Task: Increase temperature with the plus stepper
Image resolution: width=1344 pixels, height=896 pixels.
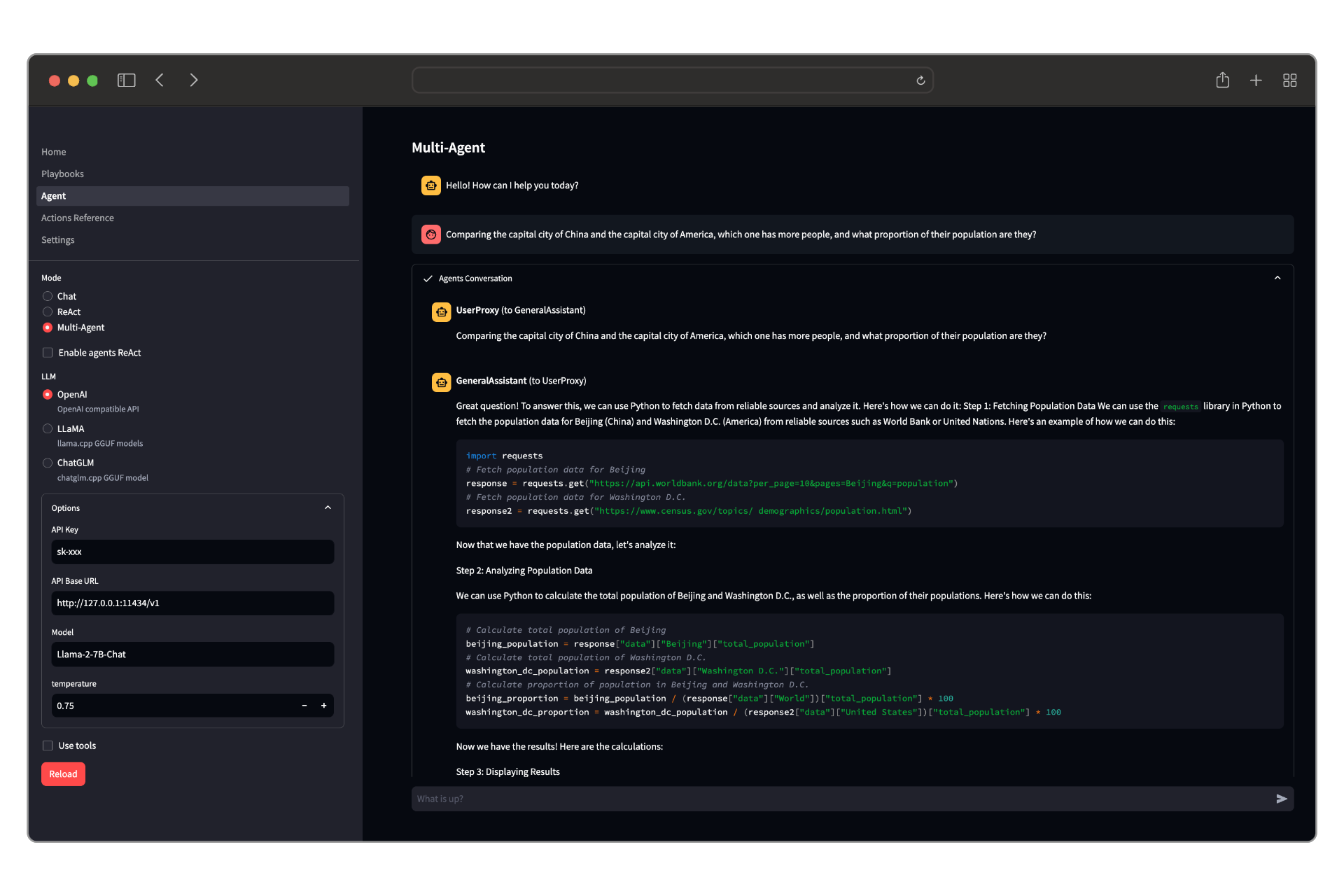Action: click(323, 706)
